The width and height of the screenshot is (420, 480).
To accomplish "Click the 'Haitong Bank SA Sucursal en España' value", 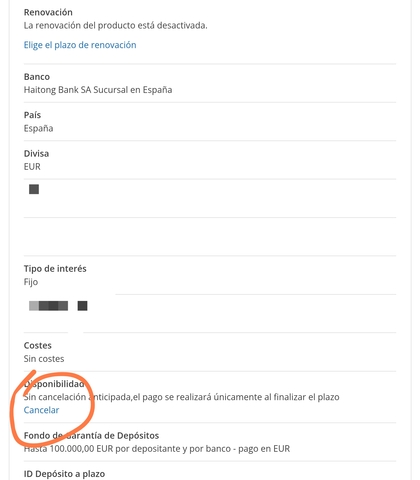I will click(98, 90).
